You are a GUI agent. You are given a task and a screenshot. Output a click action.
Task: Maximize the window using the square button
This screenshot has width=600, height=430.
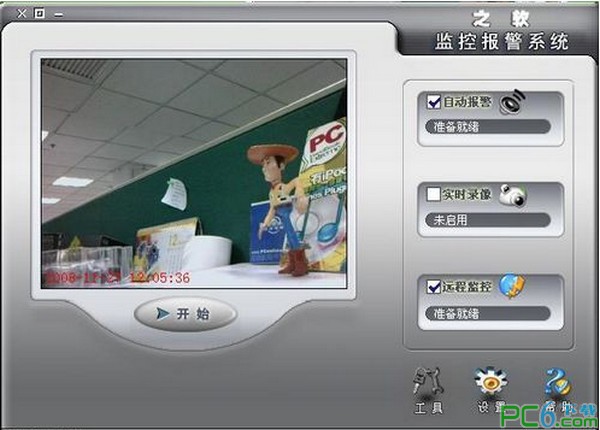coord(40,14)
